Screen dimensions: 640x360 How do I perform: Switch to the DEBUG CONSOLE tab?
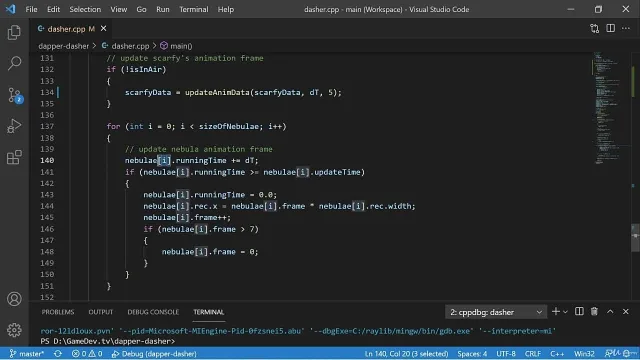(153, 312)
